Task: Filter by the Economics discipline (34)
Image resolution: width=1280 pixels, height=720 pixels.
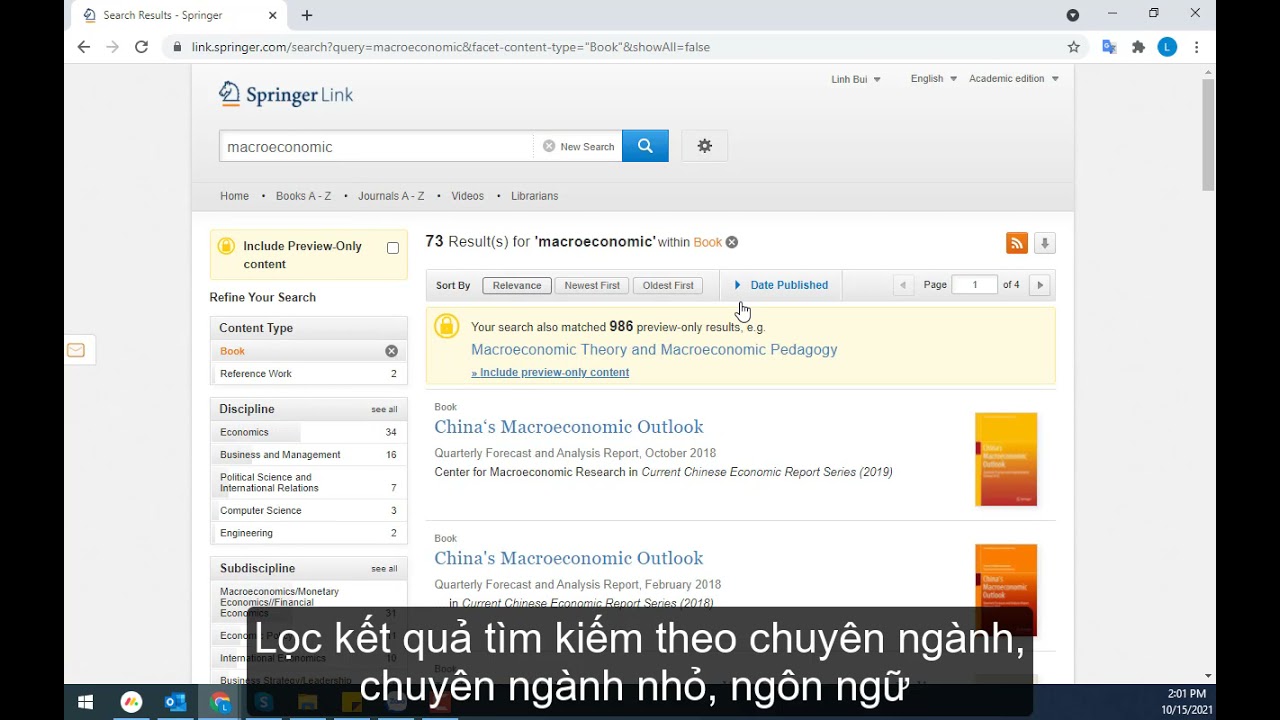Action: click(x=308, y=432)
